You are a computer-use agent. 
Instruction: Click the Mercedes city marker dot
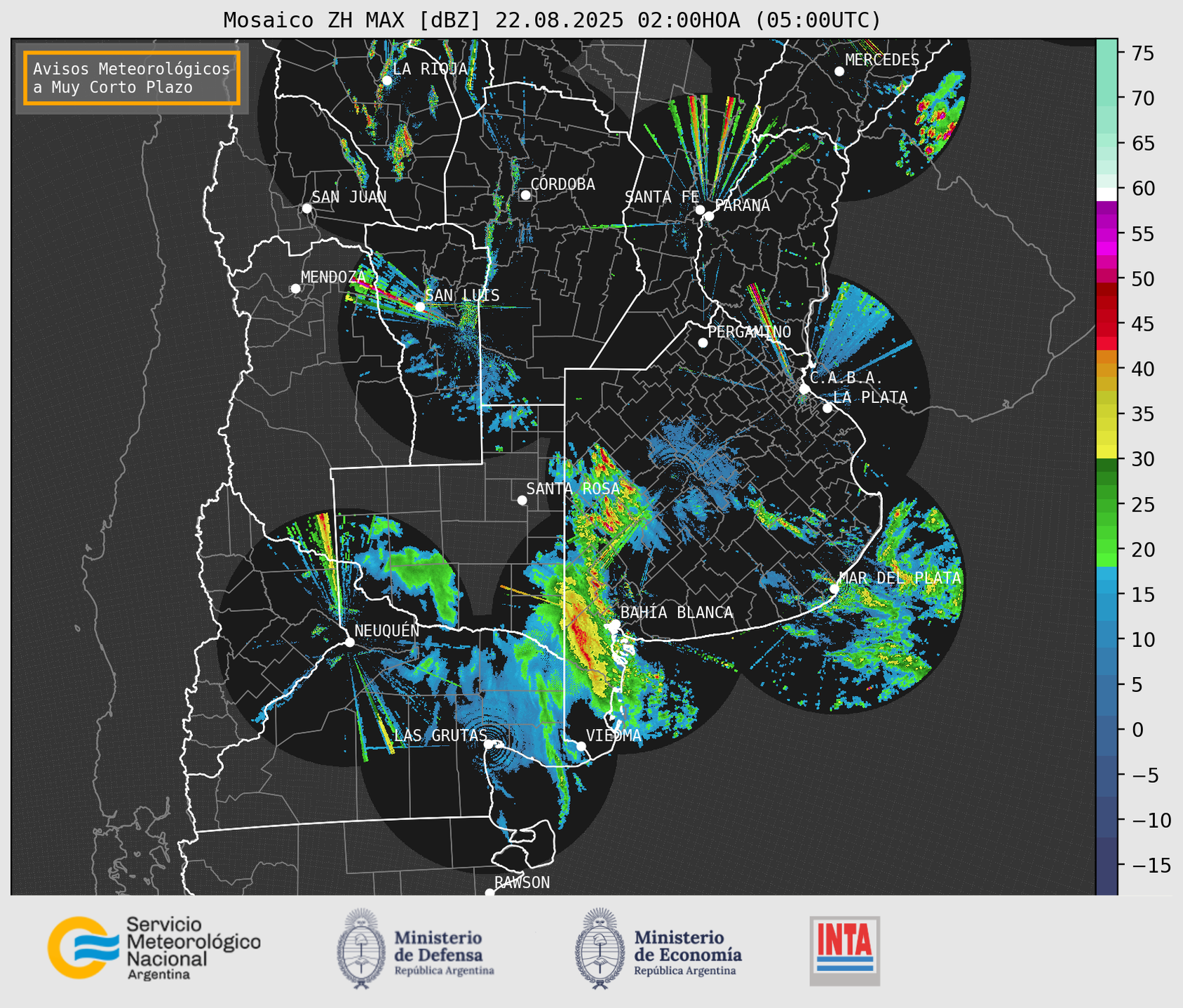(839, 71)
